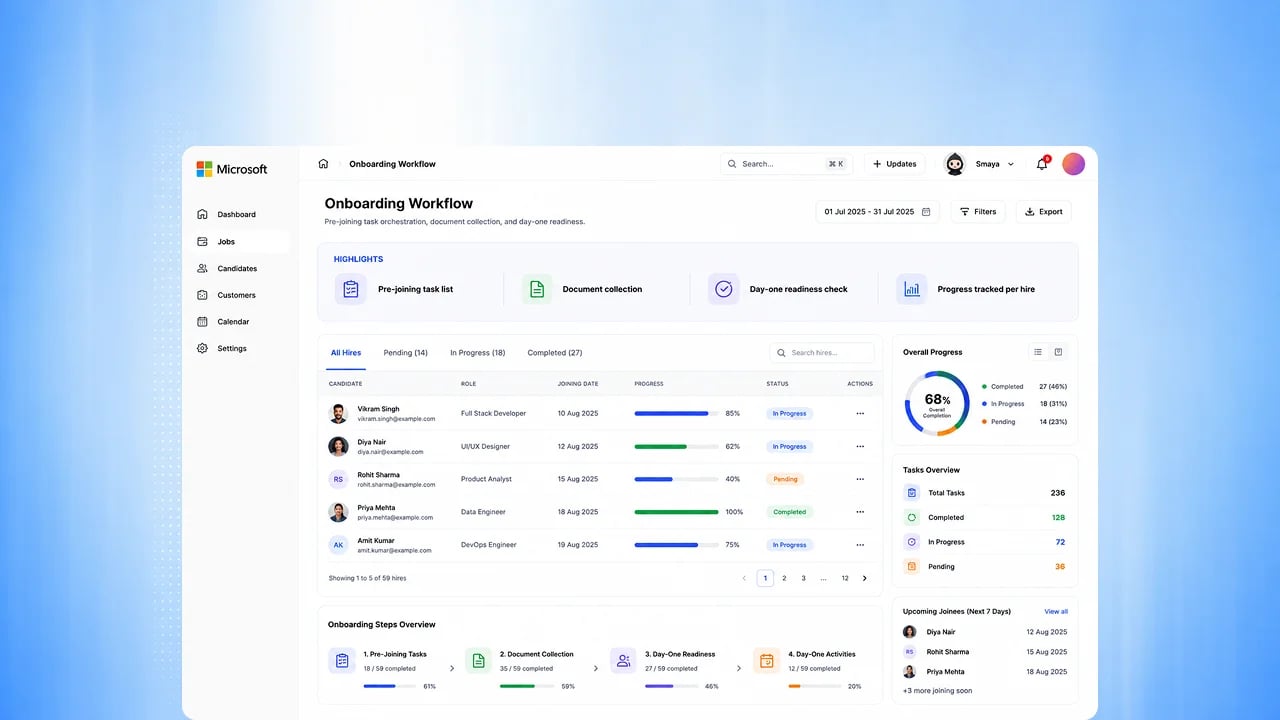Expand the Smaya account dropdown
Image resolution: width=1280 pixels, height=720 pixels.
coord(1010,164)
